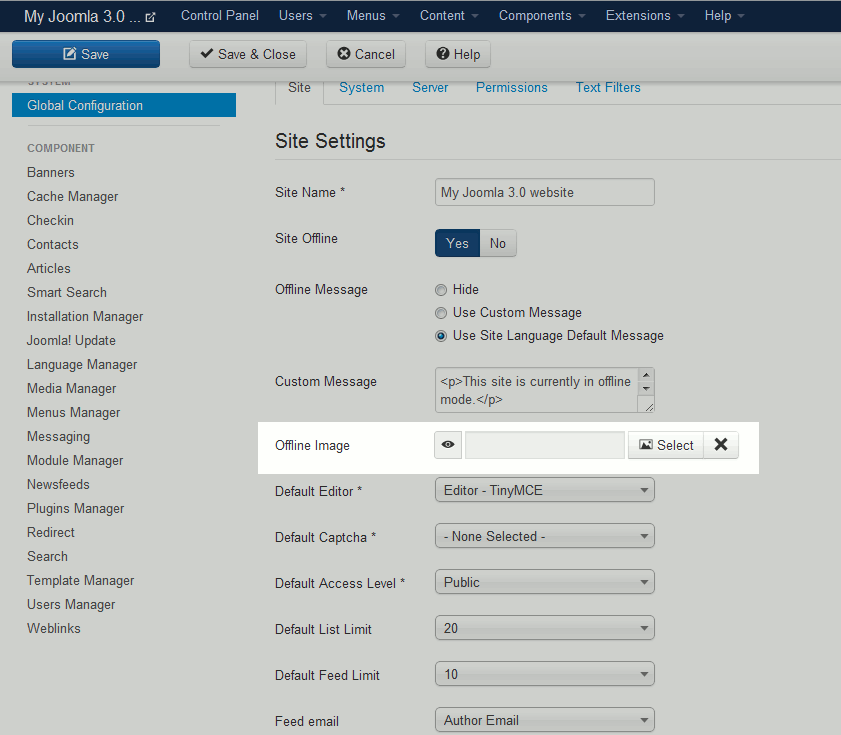Go to Control Panel
This screenshot has height=735, width=841.
tap(219, 16)
